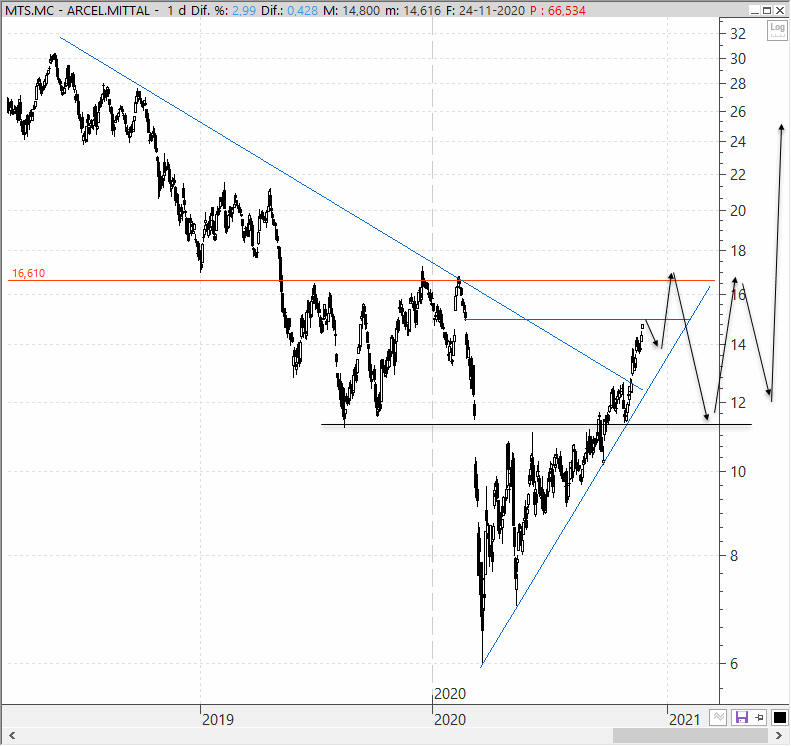The height and width of the screenshot is (746, 791).
Task: Click the 2019 time axis label
Action: [x=218, y=719]
